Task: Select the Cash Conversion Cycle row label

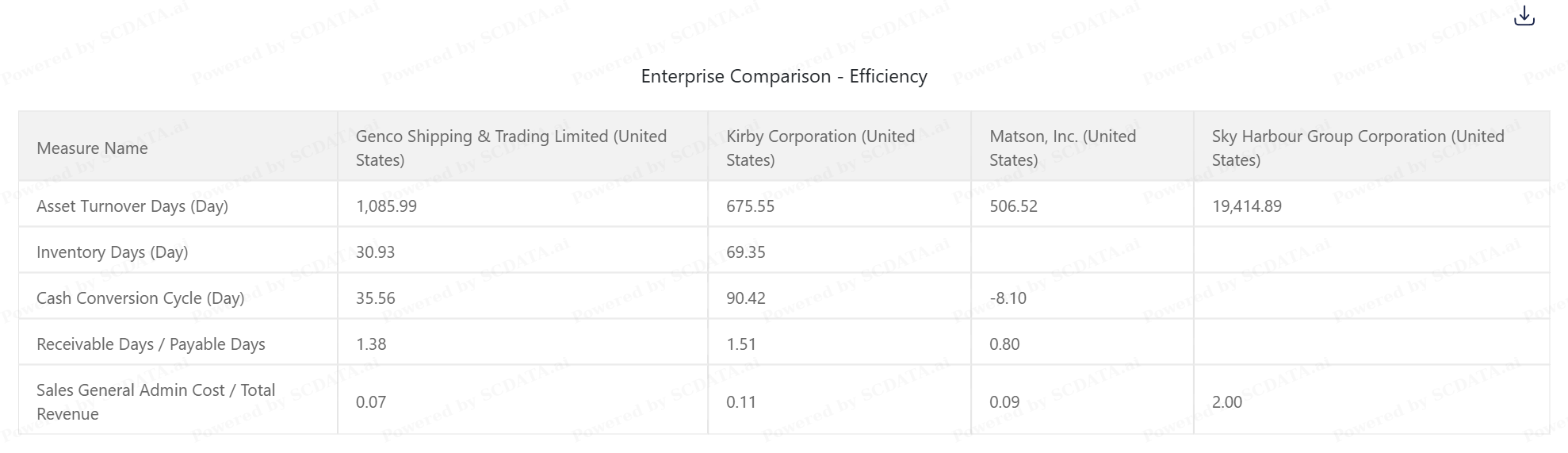Action: pyautogui.click(x=140, y=298)
